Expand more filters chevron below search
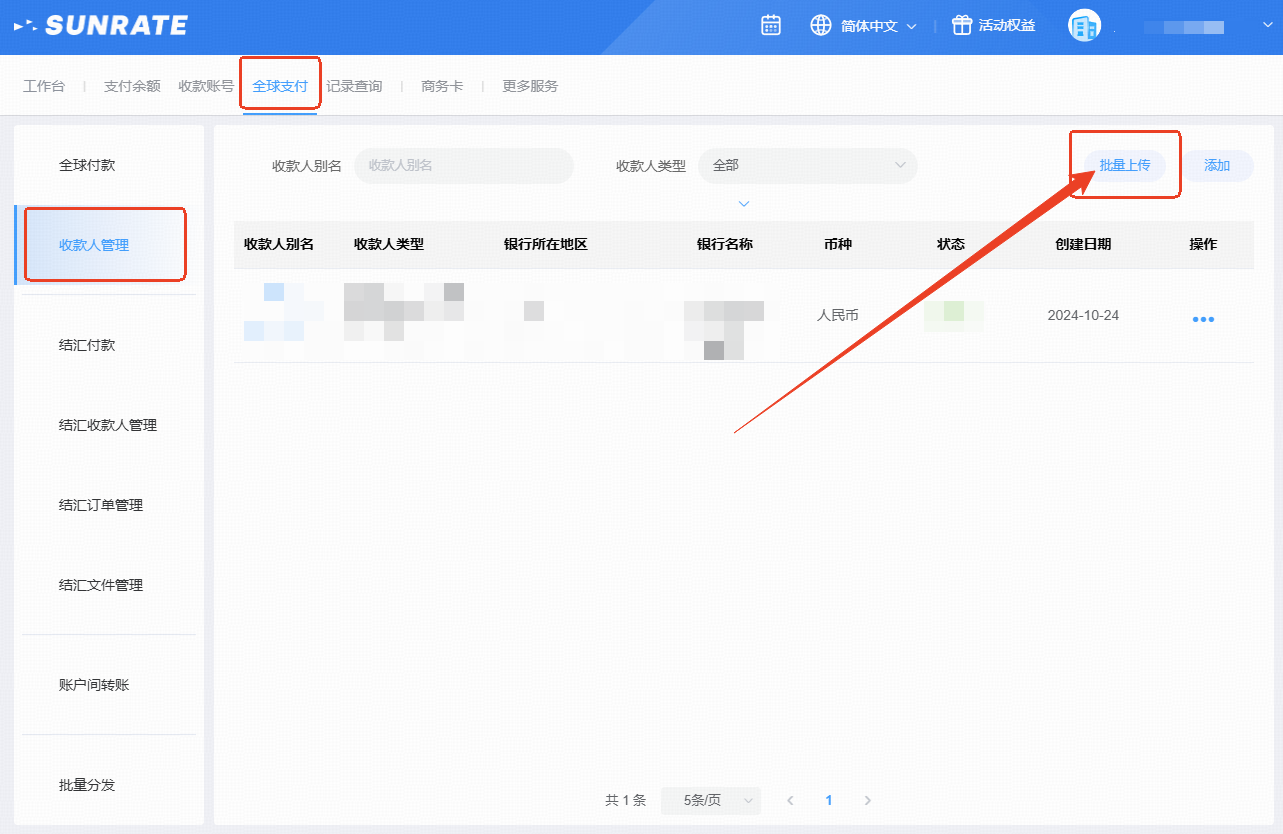Image resolution: width=1283 pixels, height=834 pixels. coord(743,204)
